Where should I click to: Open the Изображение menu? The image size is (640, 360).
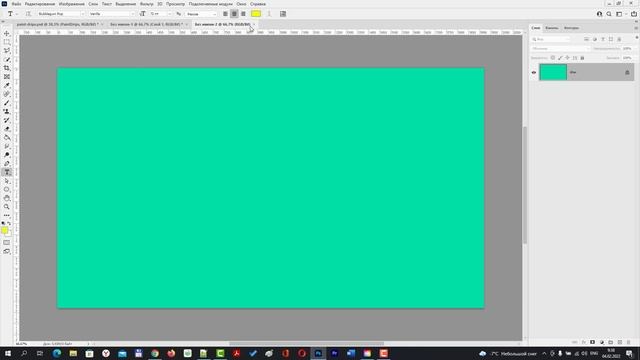71,4
